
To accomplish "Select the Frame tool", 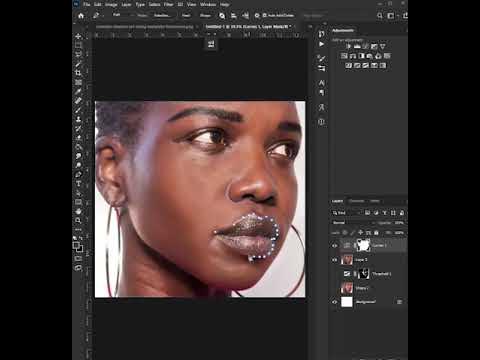I will (x=78, y=82).
